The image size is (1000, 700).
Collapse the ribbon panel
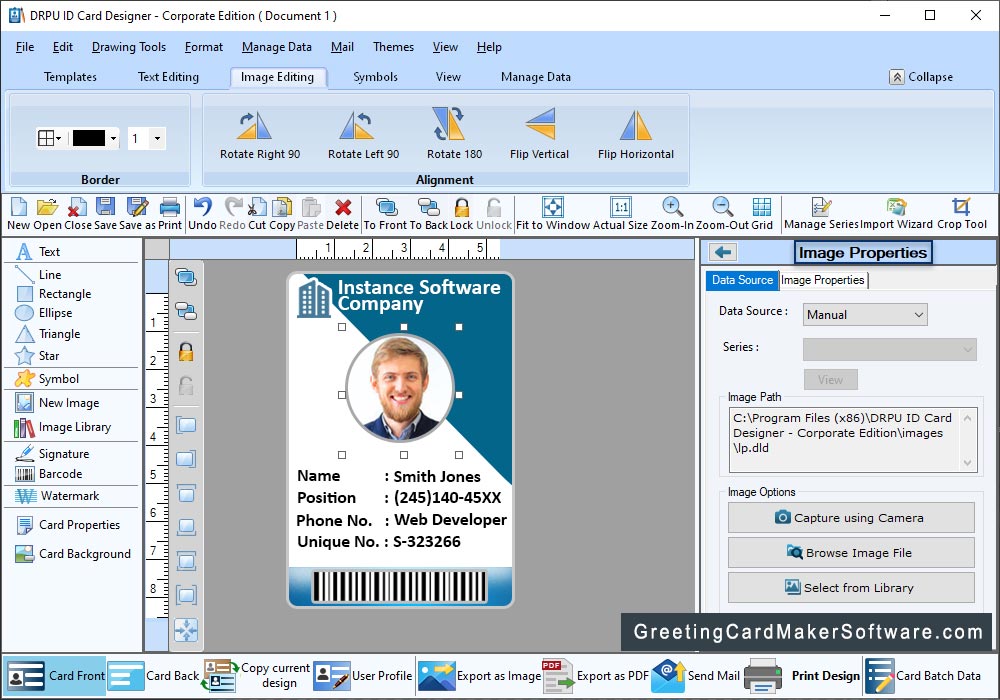tap(921, 77)
